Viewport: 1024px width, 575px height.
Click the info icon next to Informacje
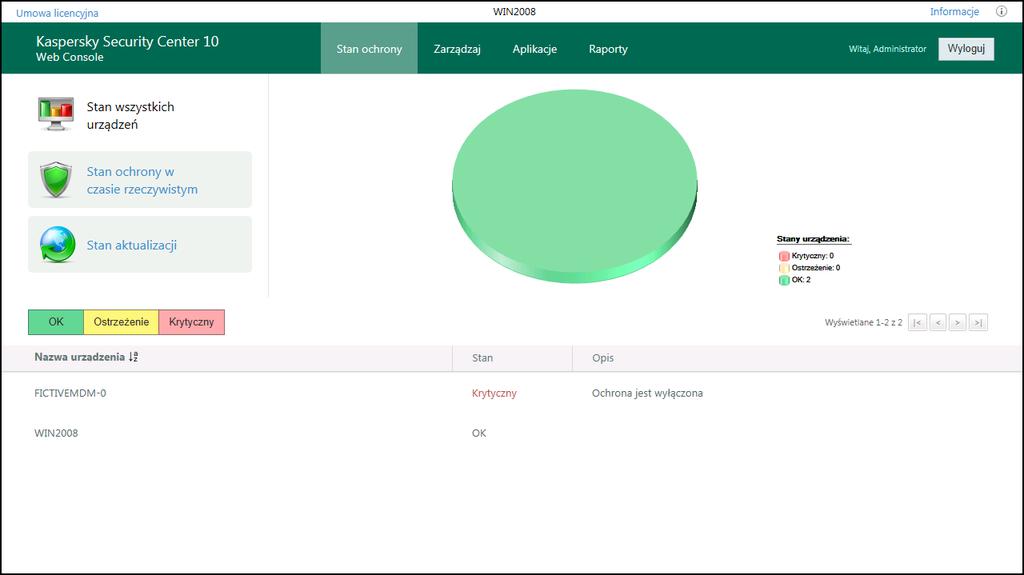1001,11
